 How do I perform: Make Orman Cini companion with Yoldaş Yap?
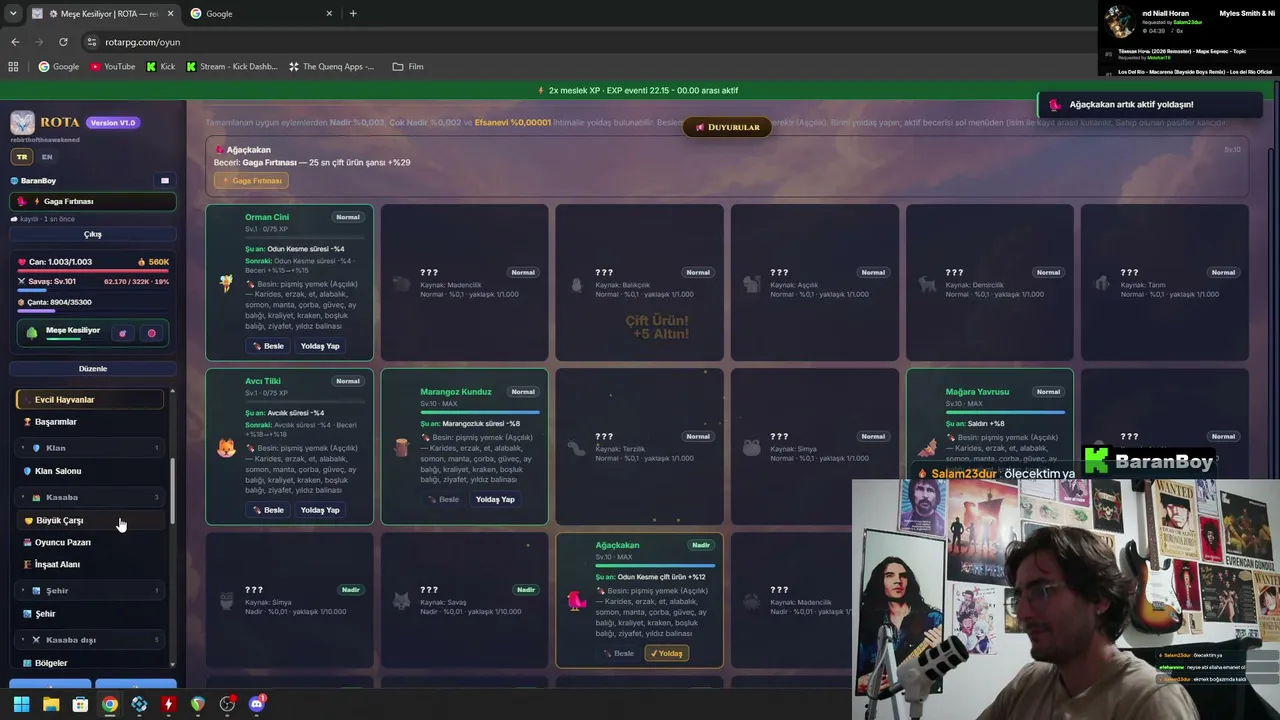320,346
